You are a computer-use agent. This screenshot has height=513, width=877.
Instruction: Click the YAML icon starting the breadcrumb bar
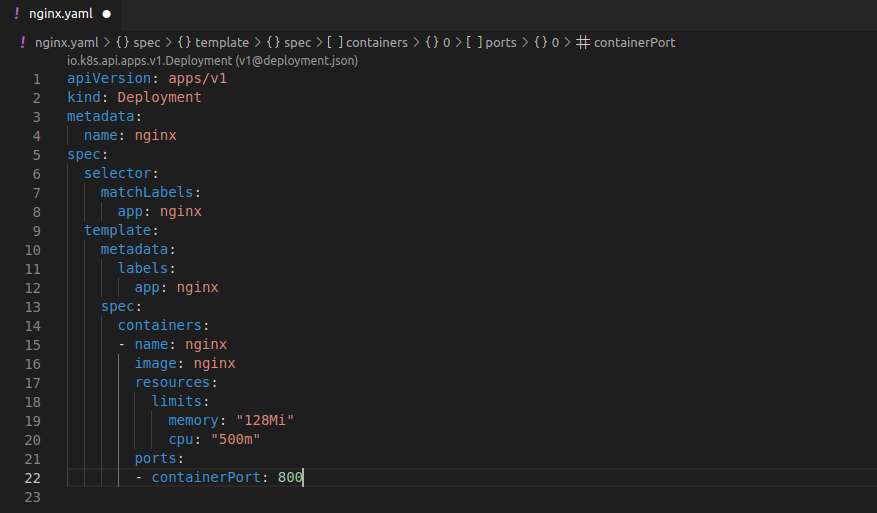[23, 43]
